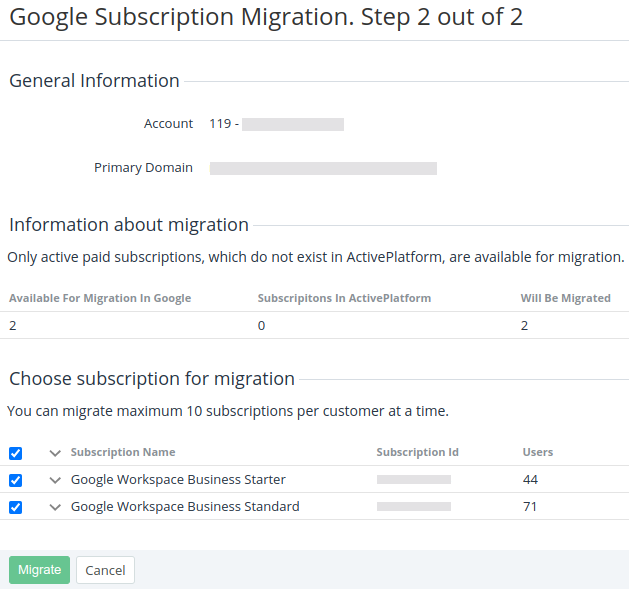
Task: Click the Users column header
Action: tap(538, 452)
